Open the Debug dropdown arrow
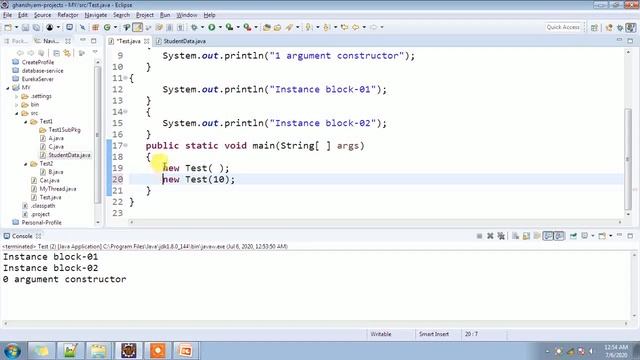The width and height of the screenshot is (640, 360). pyautogui.click(x=202, y=27)
